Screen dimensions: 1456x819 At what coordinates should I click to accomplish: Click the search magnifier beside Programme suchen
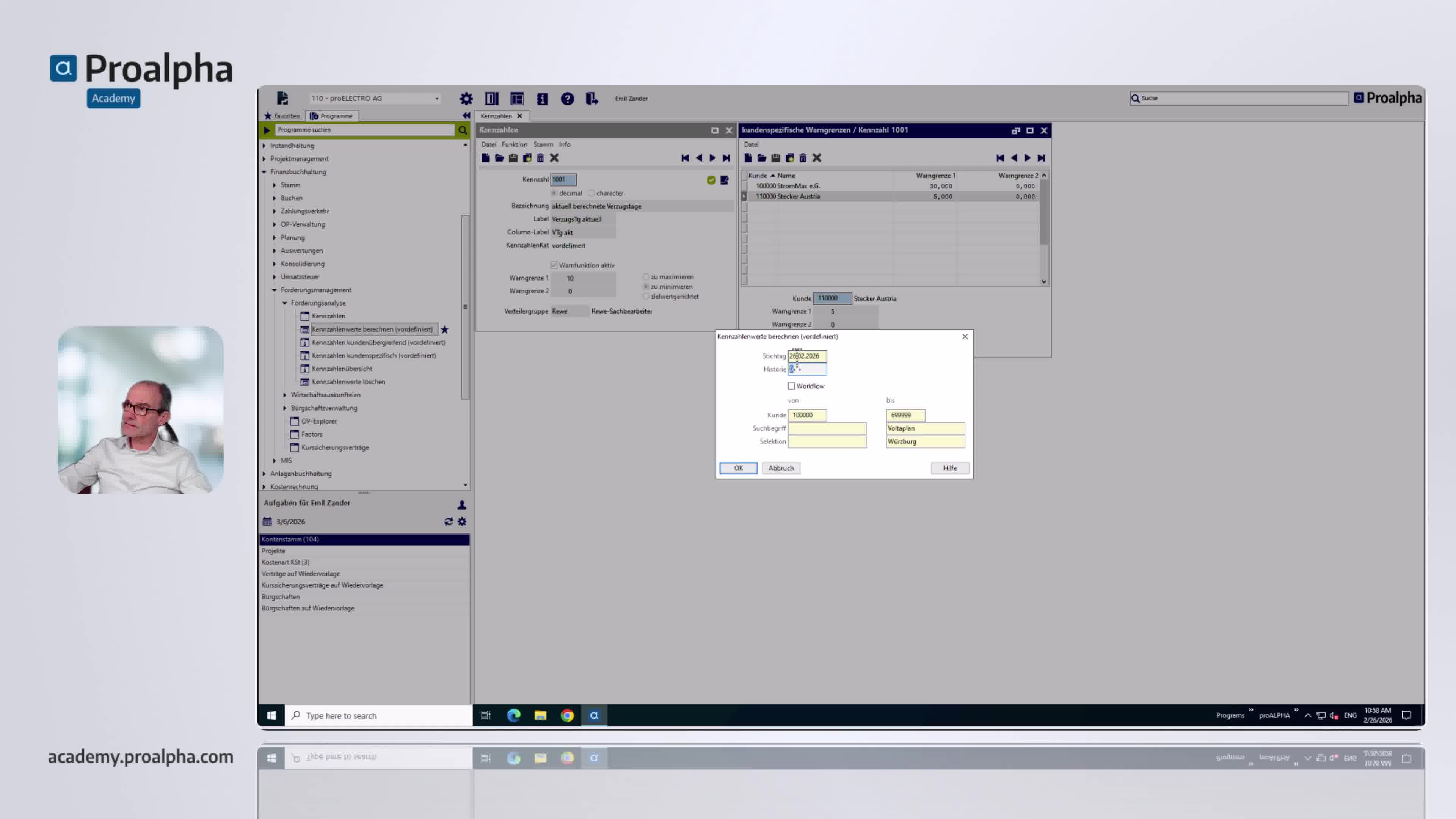point(462,130)
